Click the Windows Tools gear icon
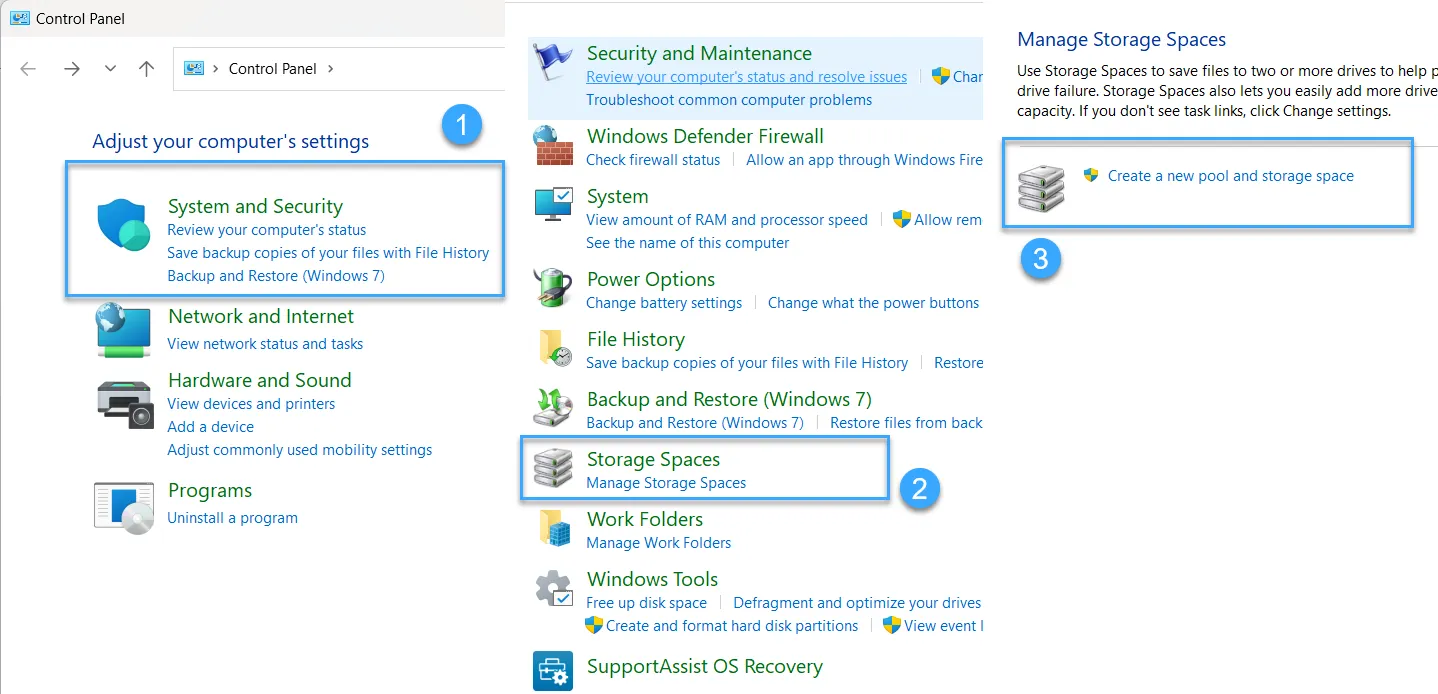The height and width of the screenshot is (694, 1438). click(x=553, y=589)
